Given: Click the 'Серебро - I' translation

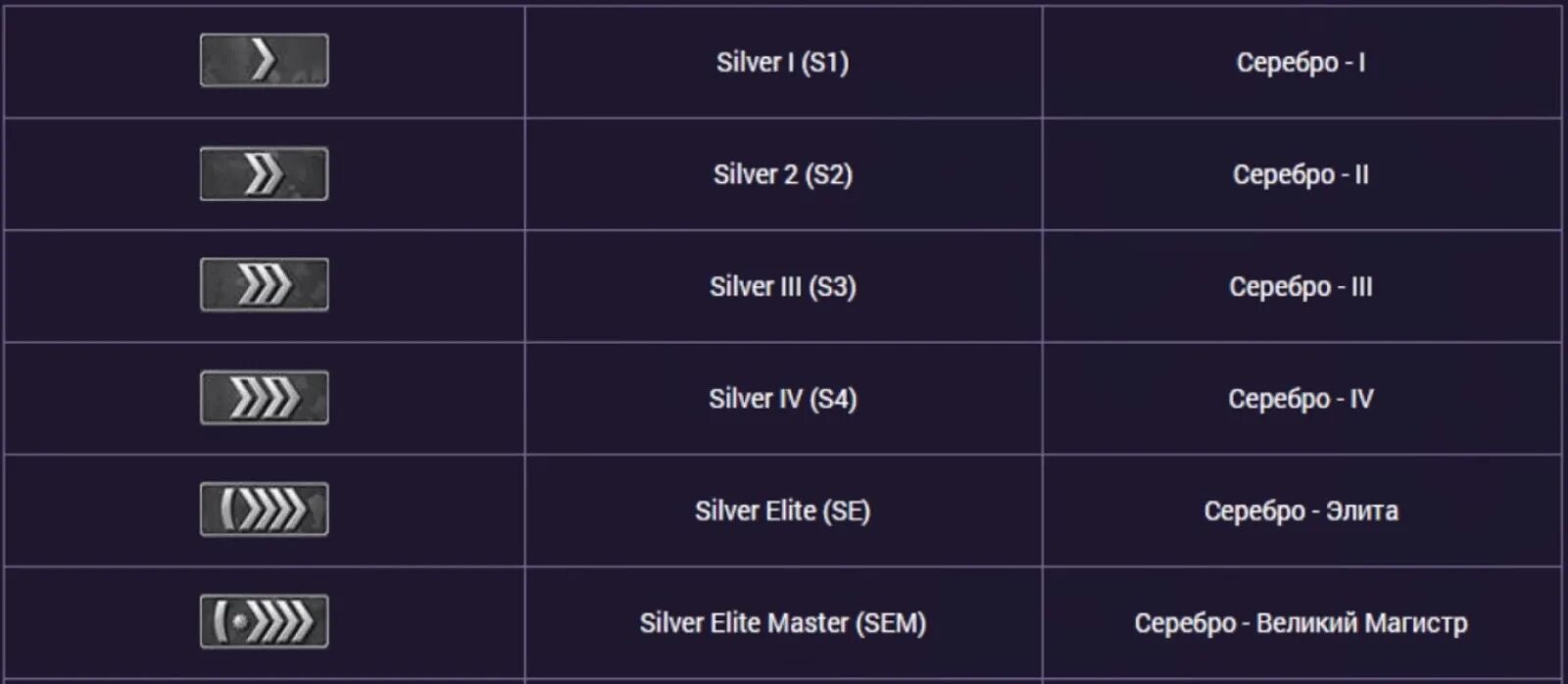Looking at the screenshot, I should 1300,63.
